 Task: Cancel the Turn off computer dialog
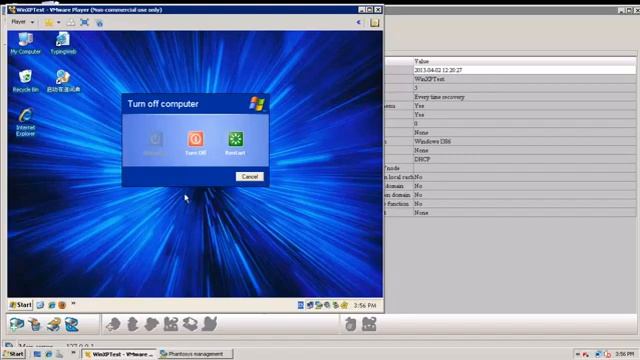250,176
